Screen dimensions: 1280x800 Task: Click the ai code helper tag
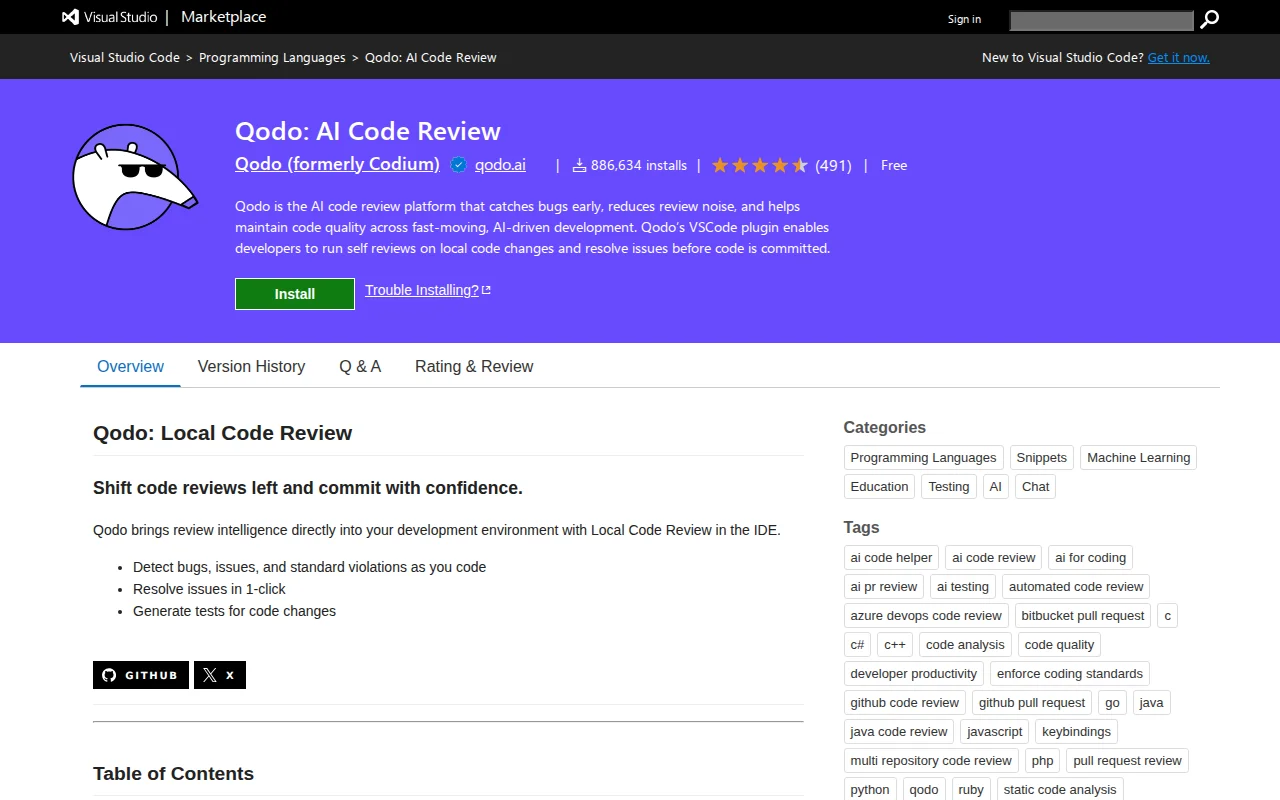[x=891, y=558]
